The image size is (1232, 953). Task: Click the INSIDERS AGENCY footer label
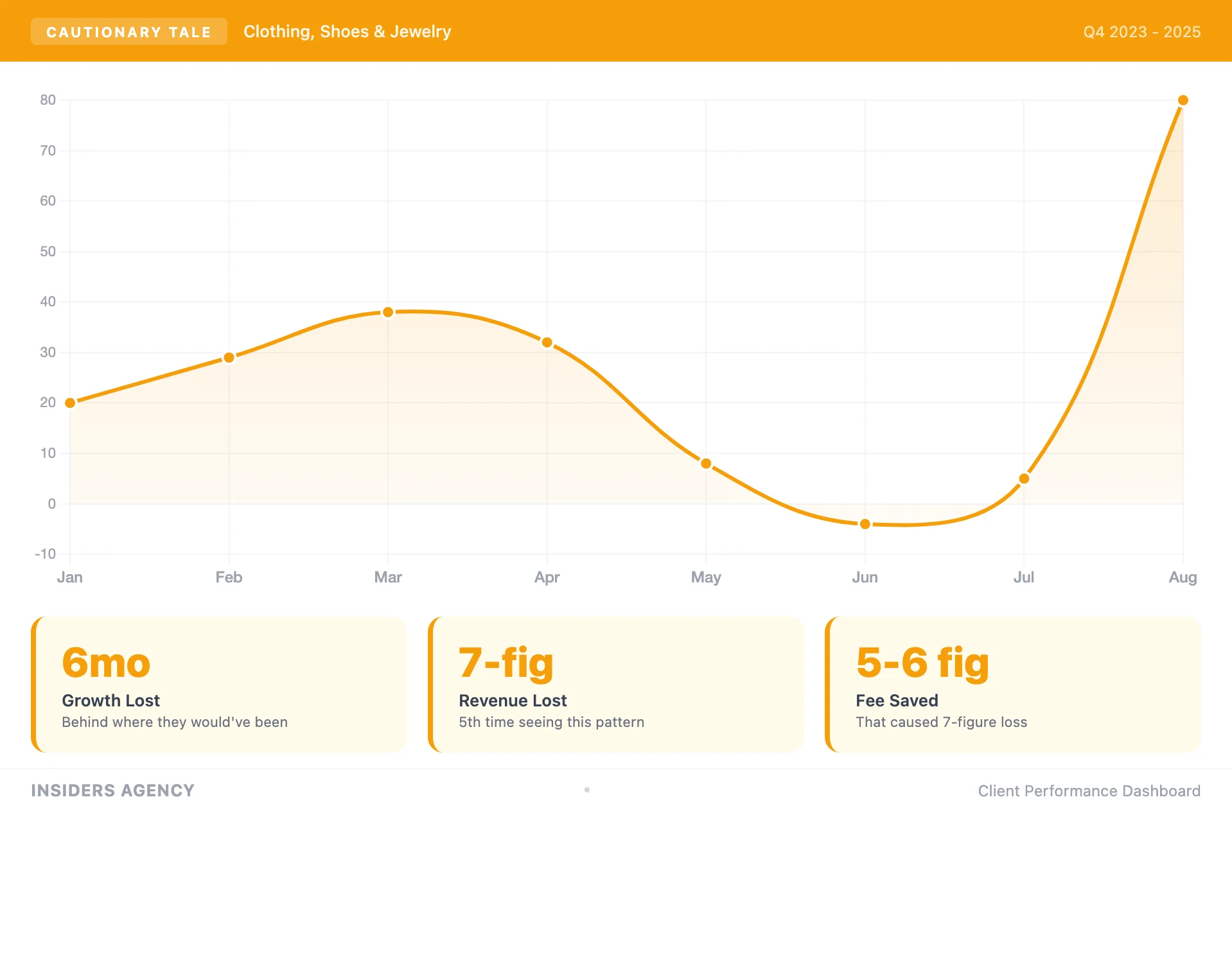click(x=112, y=791)
